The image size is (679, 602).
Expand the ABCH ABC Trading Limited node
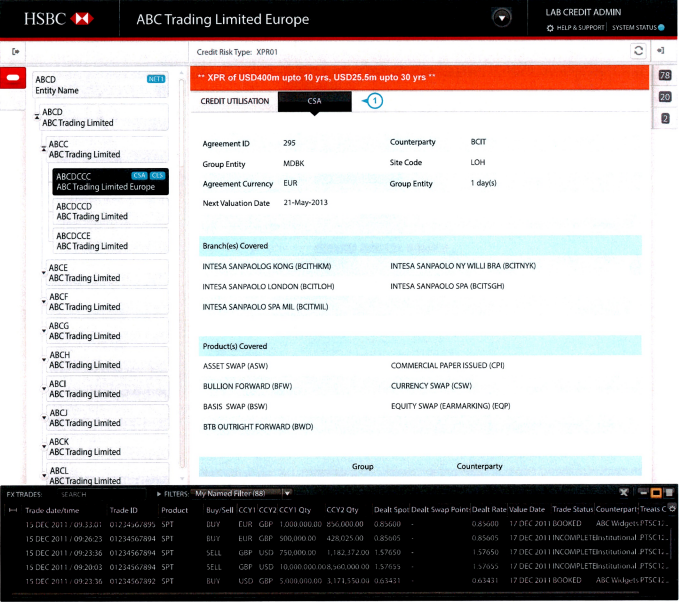click(44, 359)
